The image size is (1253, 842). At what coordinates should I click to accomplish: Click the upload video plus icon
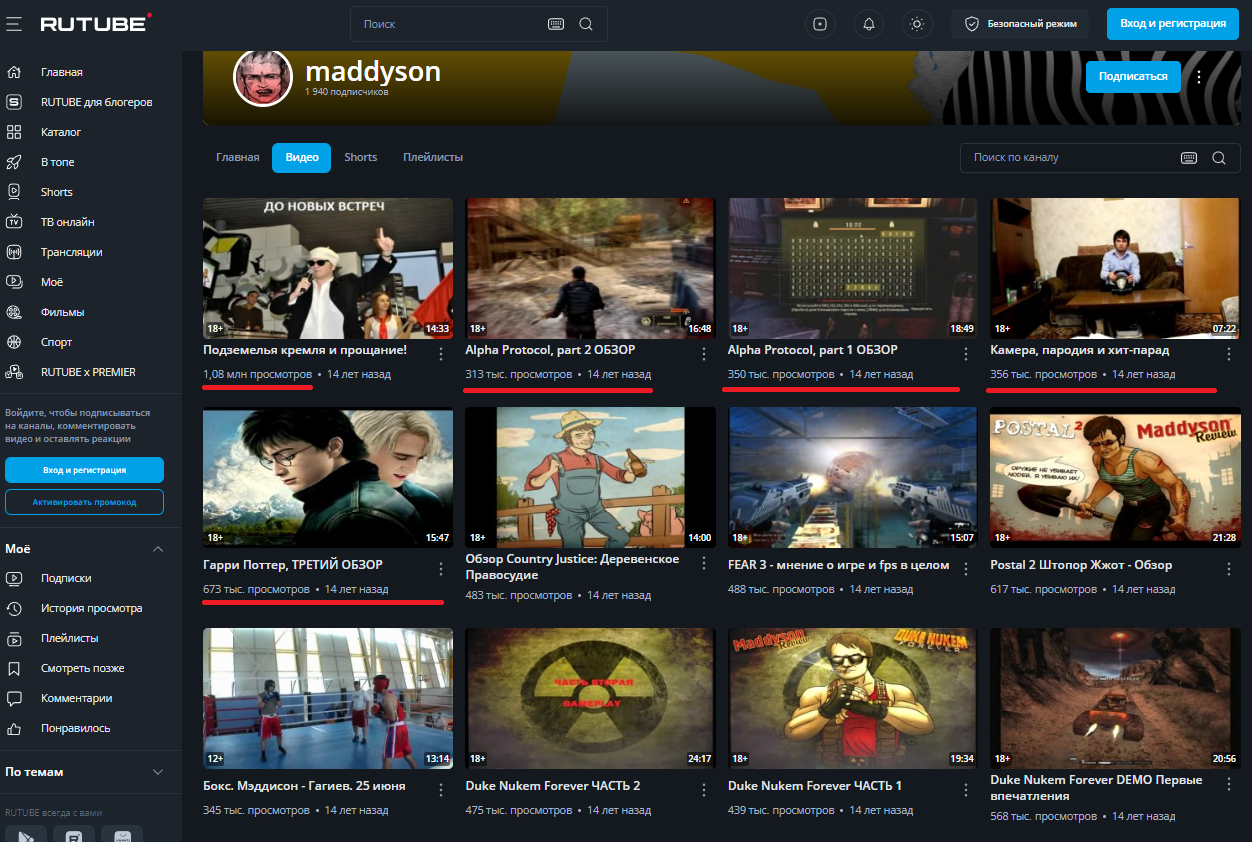820,24
